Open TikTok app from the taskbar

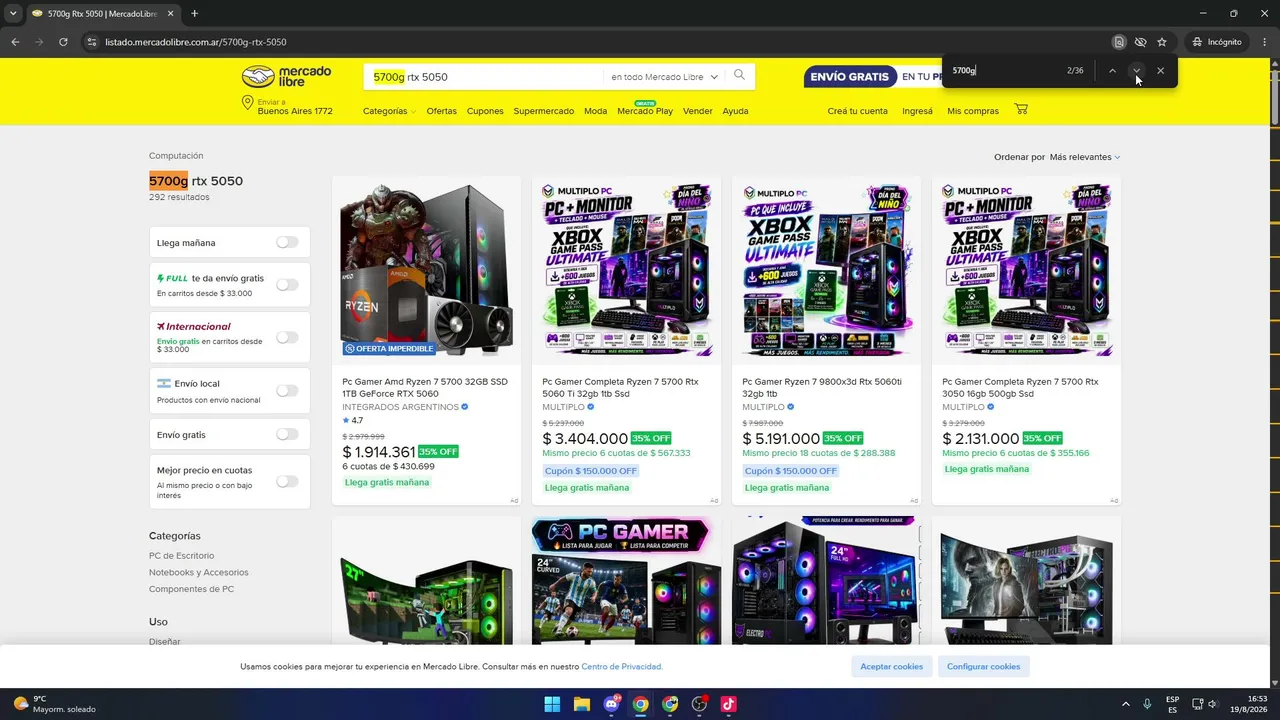tap(728, 704)
